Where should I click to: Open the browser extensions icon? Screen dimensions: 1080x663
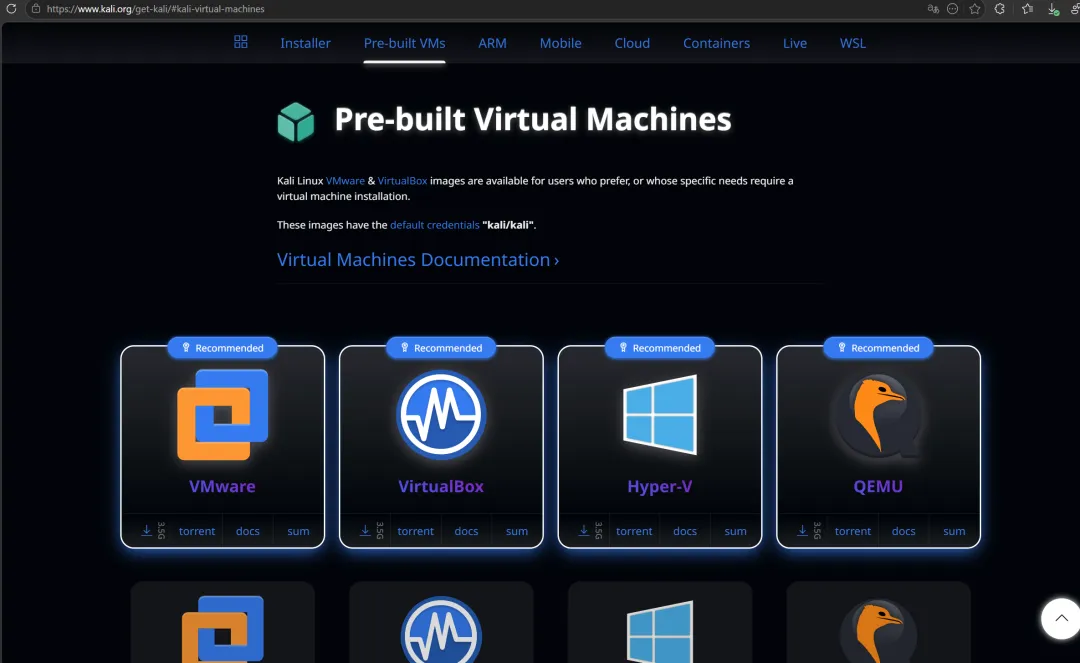click(999, 9)
